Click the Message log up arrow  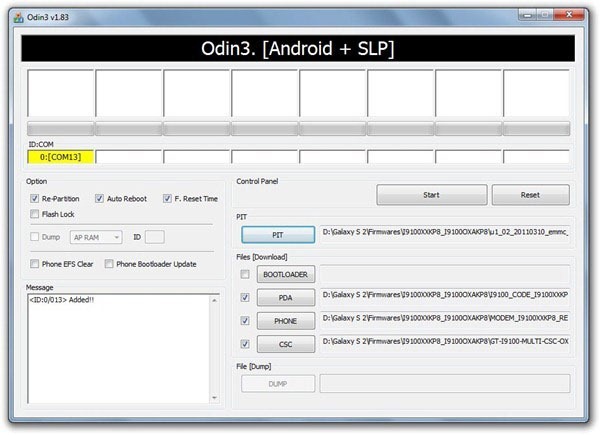click(214, 300)
